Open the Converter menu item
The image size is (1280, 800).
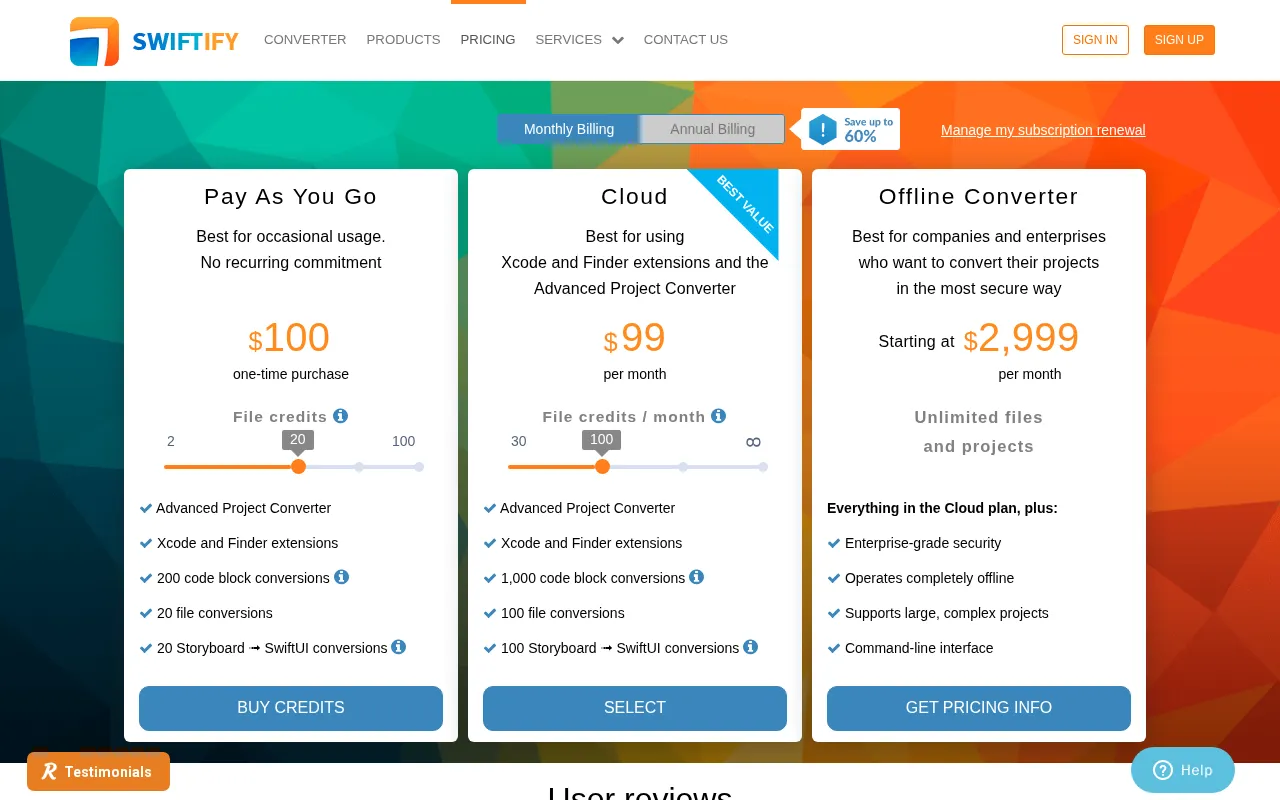(x=305, y=40)
